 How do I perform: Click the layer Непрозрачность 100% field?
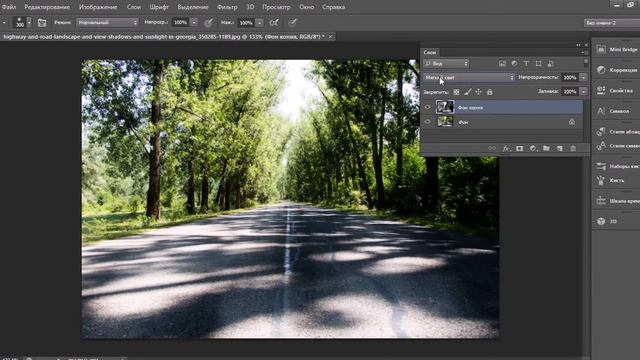click(x=570, y=77)
